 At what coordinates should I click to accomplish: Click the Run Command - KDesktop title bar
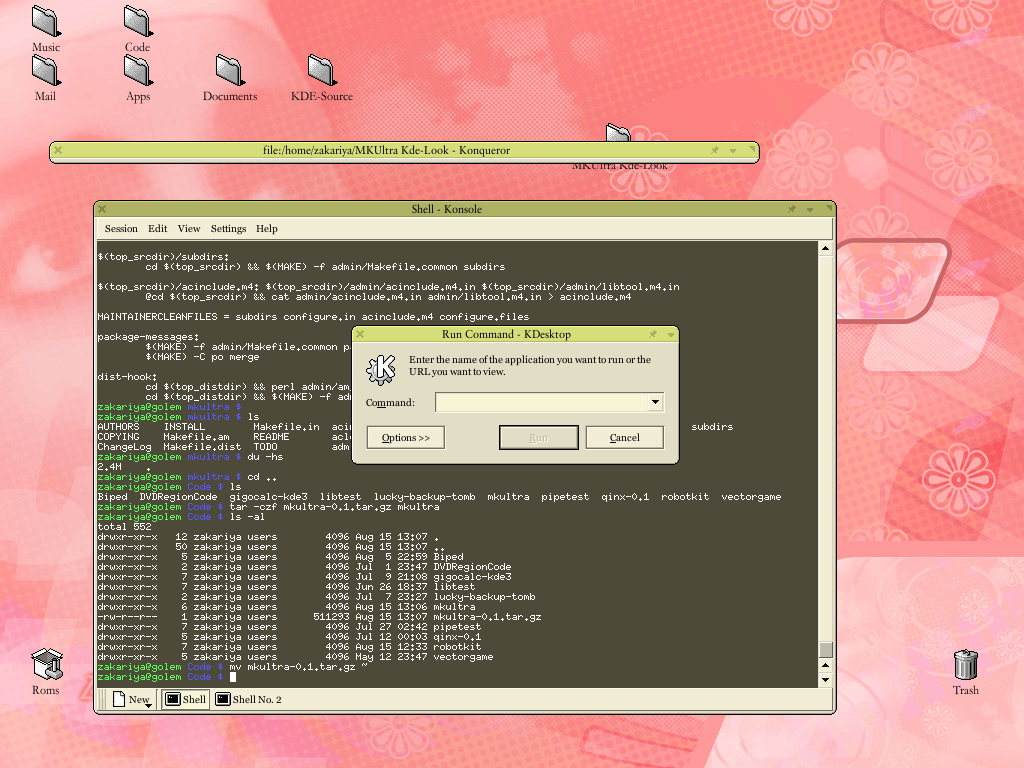point(506,334)
